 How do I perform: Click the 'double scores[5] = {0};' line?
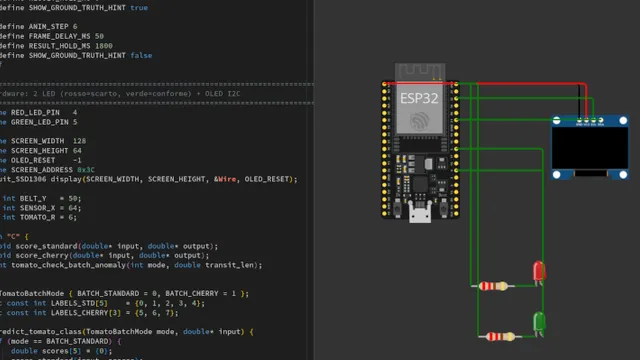tap(61, 351)
